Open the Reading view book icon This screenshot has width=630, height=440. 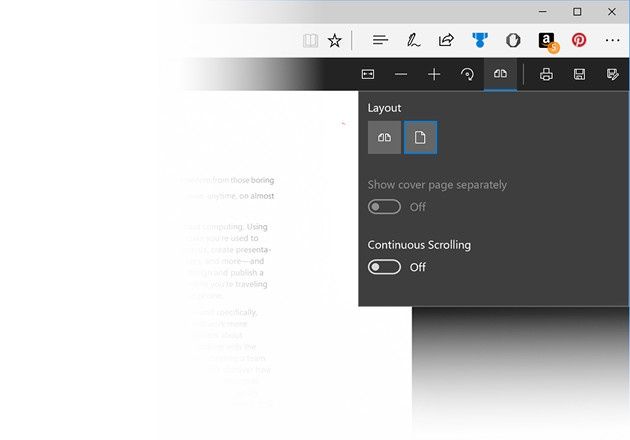click(x=310, y=41)
